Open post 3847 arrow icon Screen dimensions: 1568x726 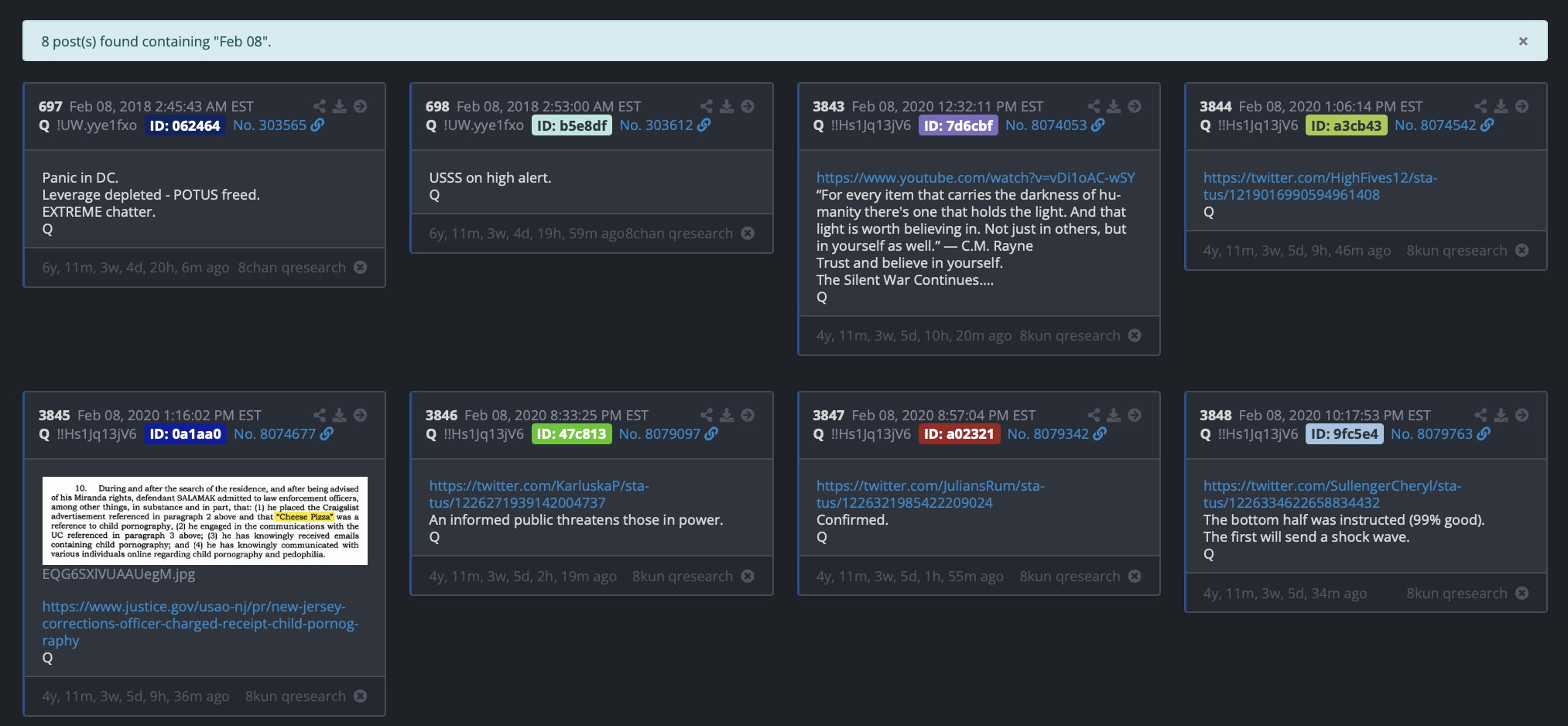pyautogui.click(x=1135, y=415)
